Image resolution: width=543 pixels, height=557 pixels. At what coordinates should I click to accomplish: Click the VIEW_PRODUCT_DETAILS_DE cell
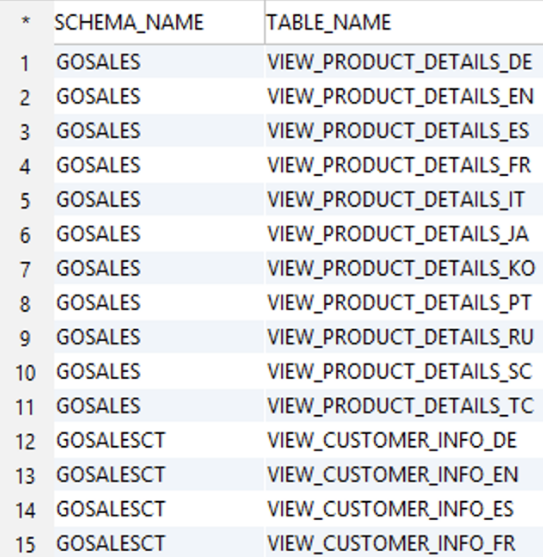[x=404, y=62]
